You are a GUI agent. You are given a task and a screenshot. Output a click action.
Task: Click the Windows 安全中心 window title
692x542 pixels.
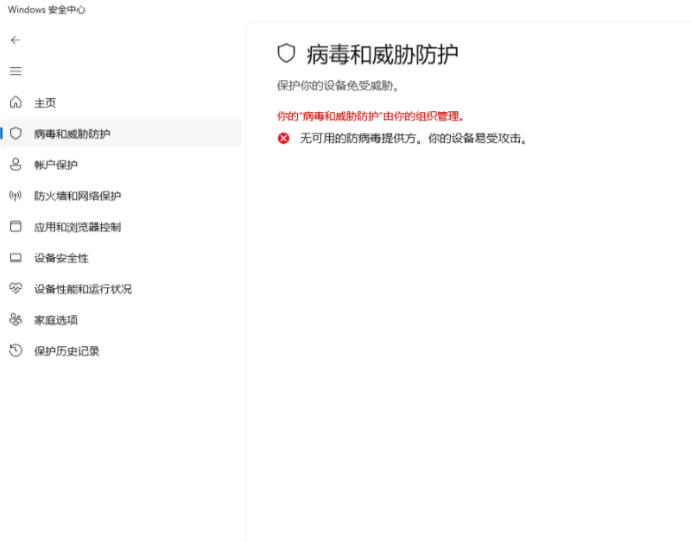click(x=46, y=10)
